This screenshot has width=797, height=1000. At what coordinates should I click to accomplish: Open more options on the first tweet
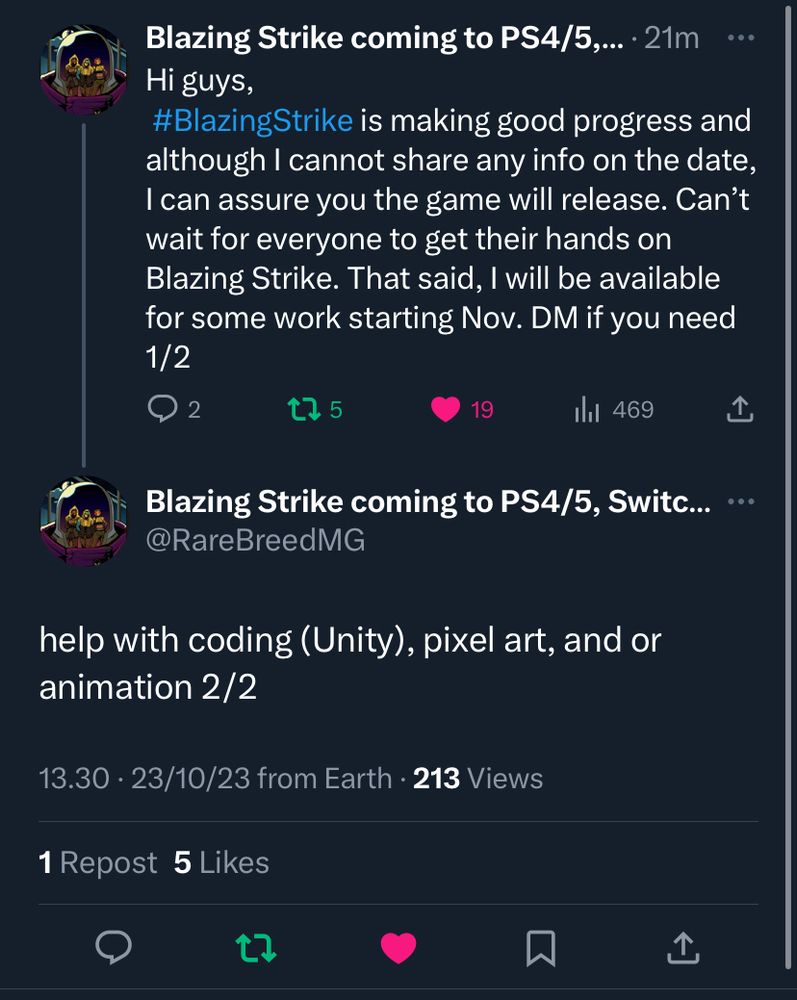click(x=740, y=38)
